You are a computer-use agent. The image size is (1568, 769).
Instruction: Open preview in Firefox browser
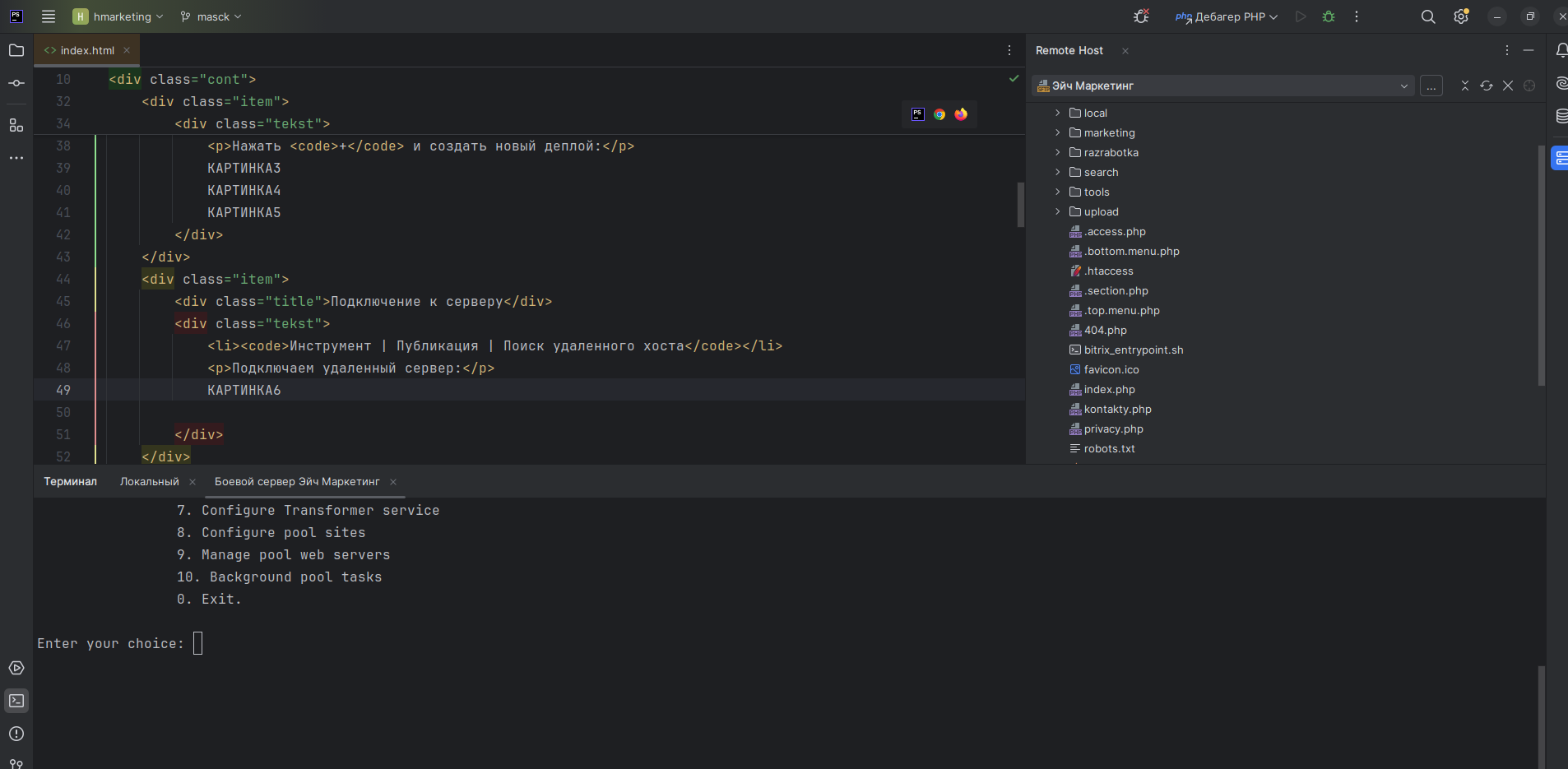tap(961, 114)
